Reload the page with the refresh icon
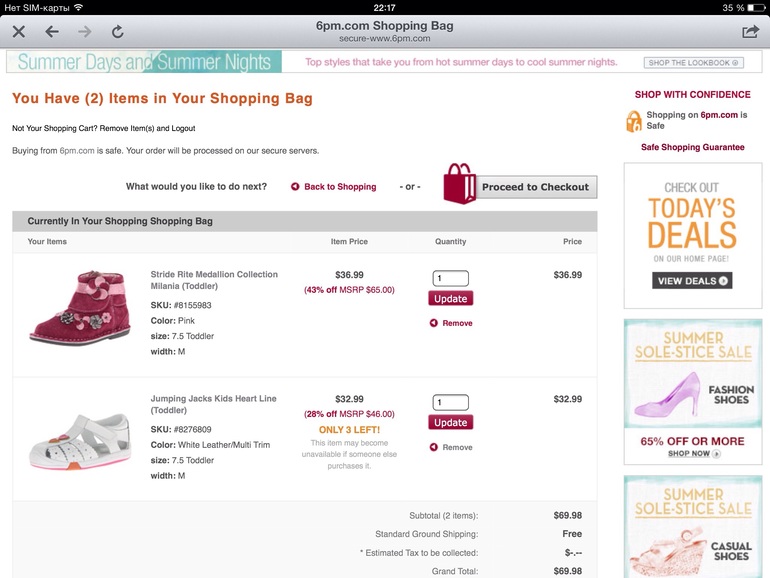The height and width of the screenshot is (578, 770). [x=117, y=32]
